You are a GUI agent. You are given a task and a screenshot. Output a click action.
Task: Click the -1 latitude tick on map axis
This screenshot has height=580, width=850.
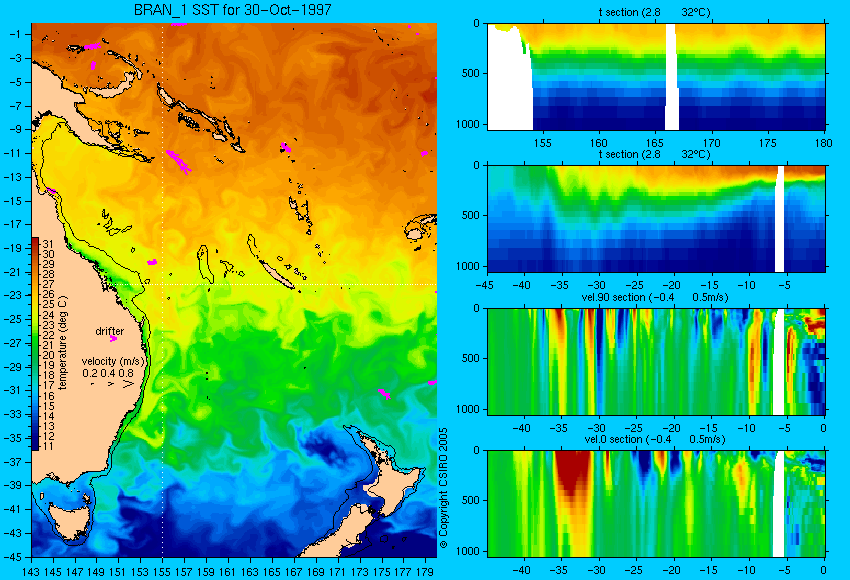[15, 34]
